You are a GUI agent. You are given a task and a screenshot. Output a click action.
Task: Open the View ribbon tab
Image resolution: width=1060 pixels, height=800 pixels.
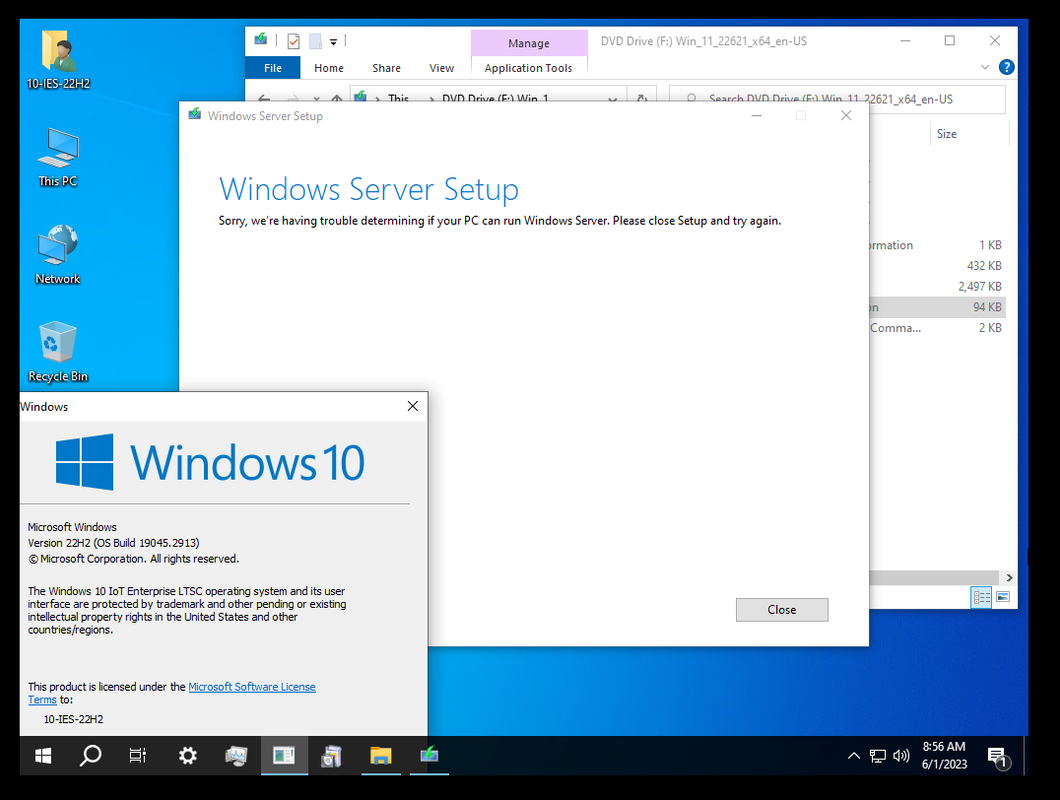[x=441, y=68]
